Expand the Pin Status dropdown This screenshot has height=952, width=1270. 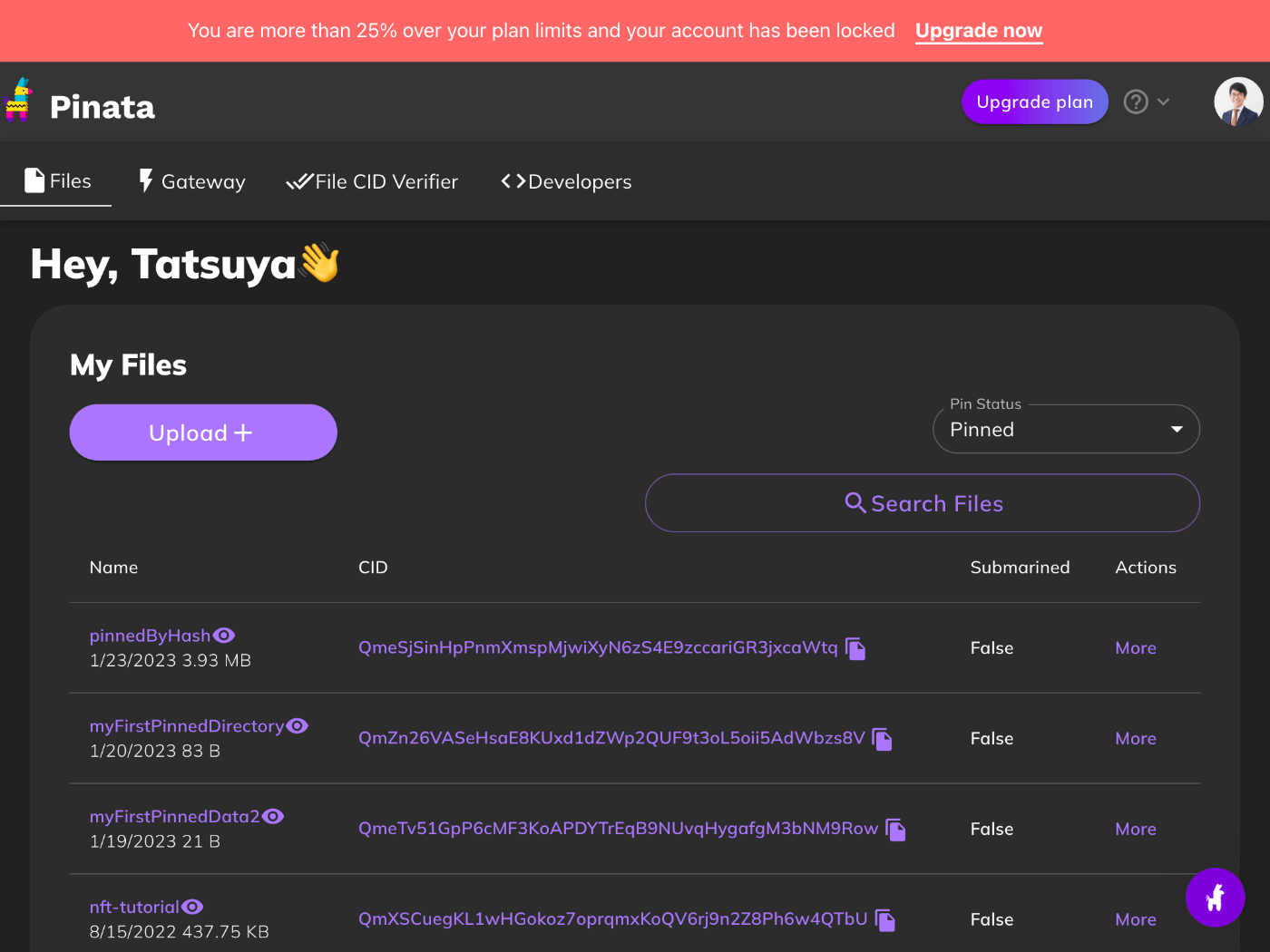1066,429
